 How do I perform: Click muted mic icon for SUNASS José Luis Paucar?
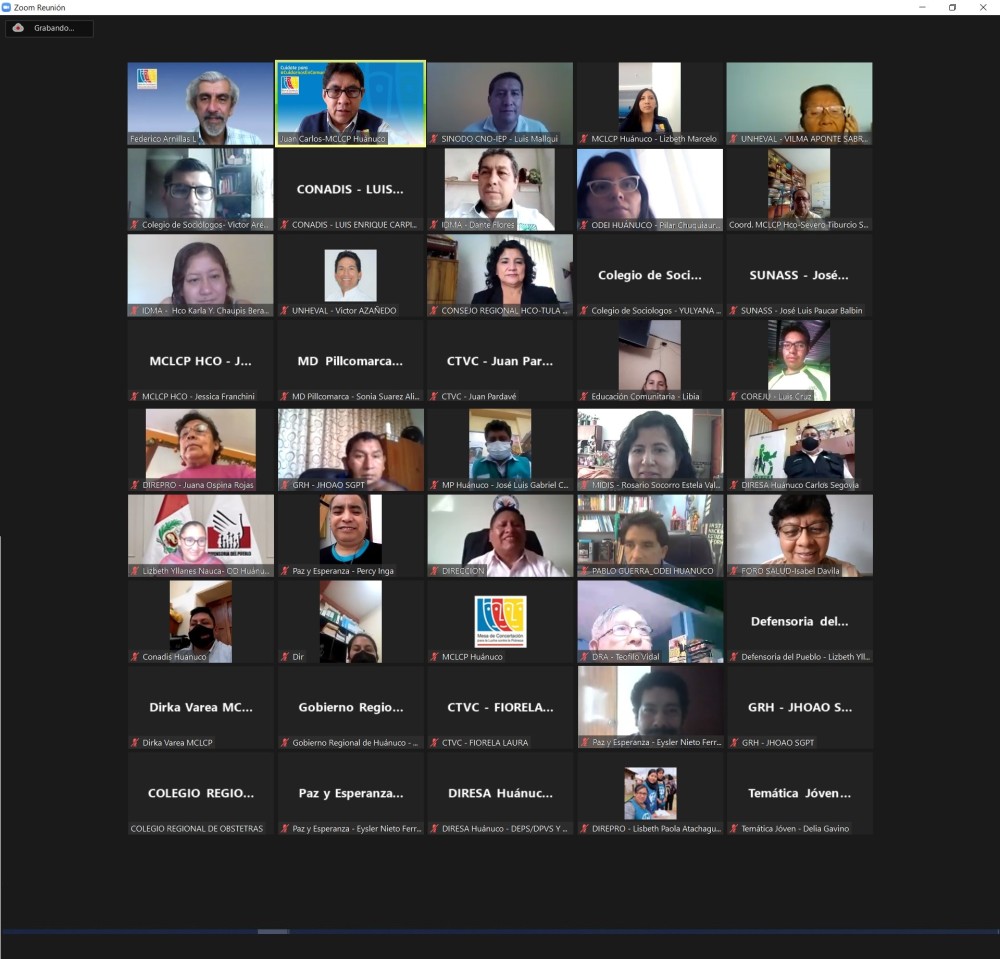coord(734,311)
